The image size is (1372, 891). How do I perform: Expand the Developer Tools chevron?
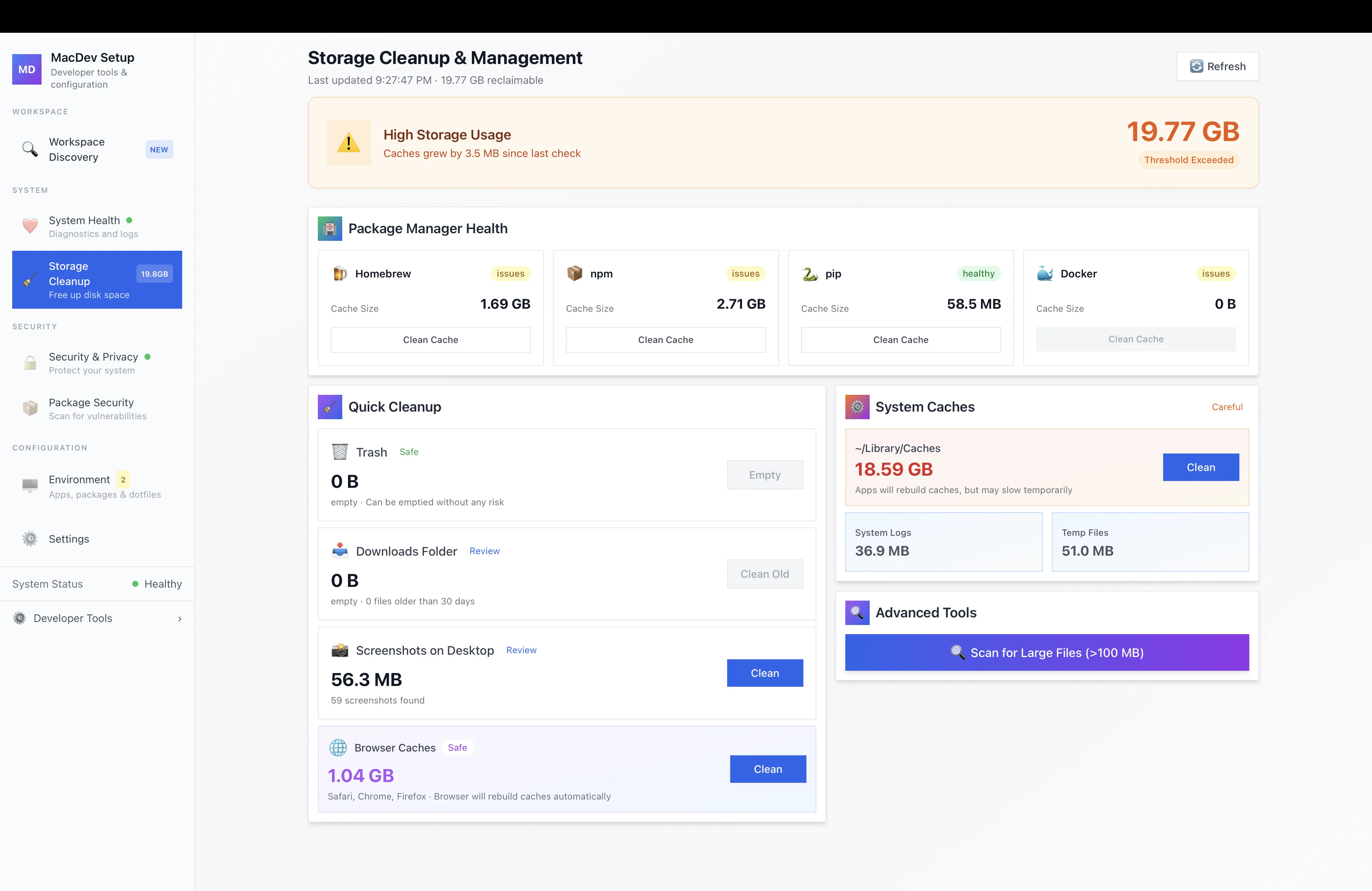(179, 619)
